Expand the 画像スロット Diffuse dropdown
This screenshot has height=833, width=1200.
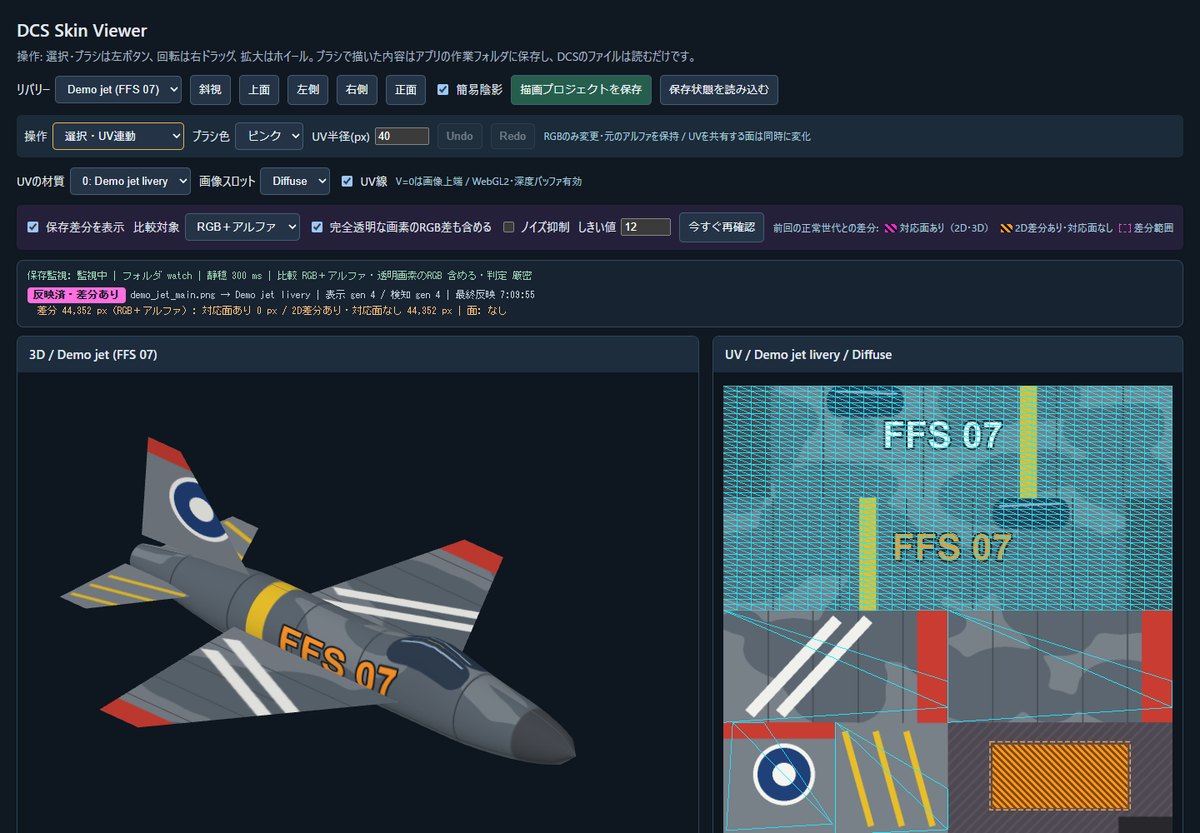coord(294,181)
